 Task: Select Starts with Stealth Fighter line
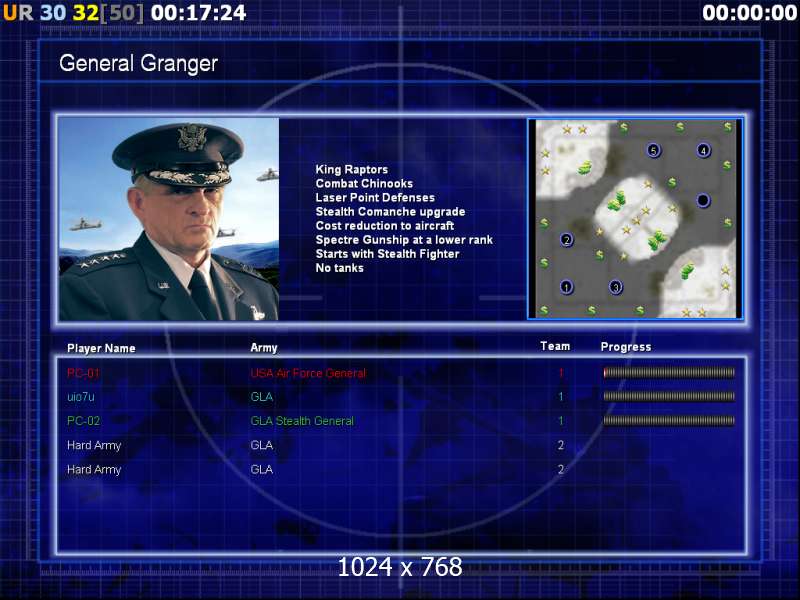(387, 254)
